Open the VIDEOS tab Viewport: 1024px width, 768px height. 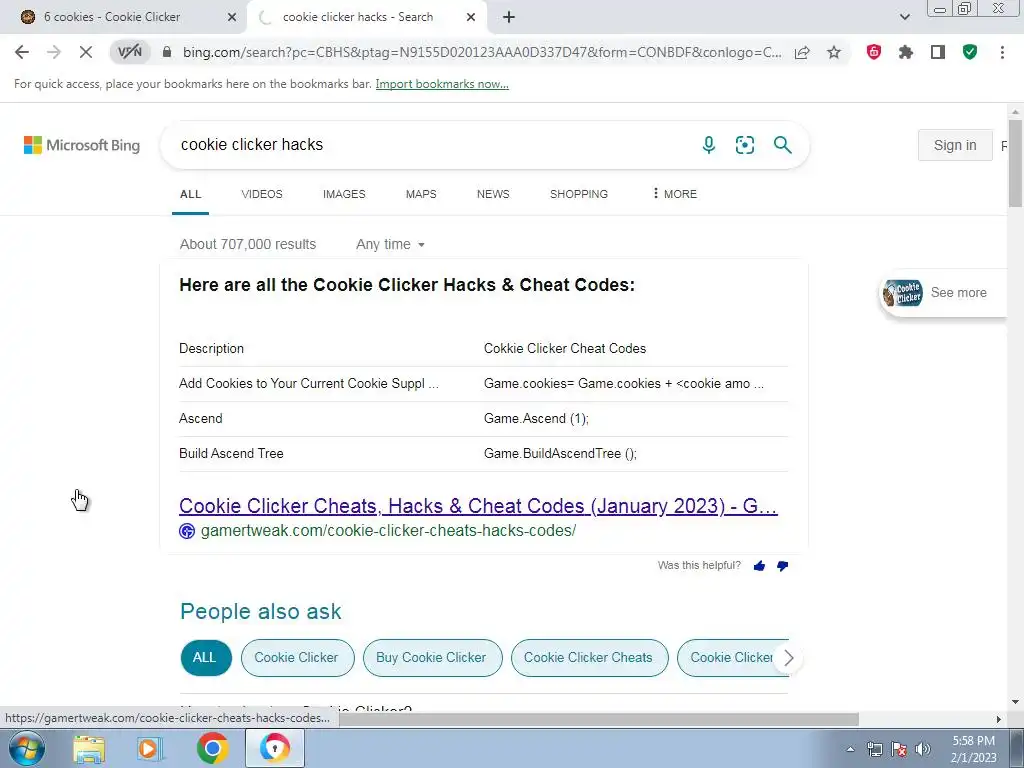262,194
